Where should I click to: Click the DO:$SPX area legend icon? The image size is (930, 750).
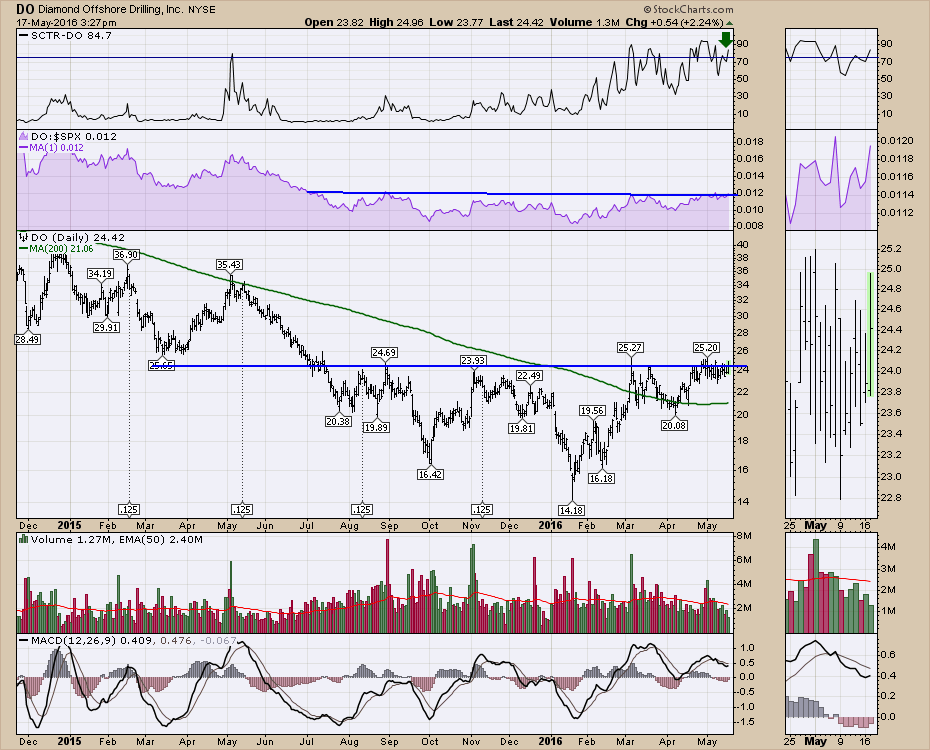coord(24,135)
